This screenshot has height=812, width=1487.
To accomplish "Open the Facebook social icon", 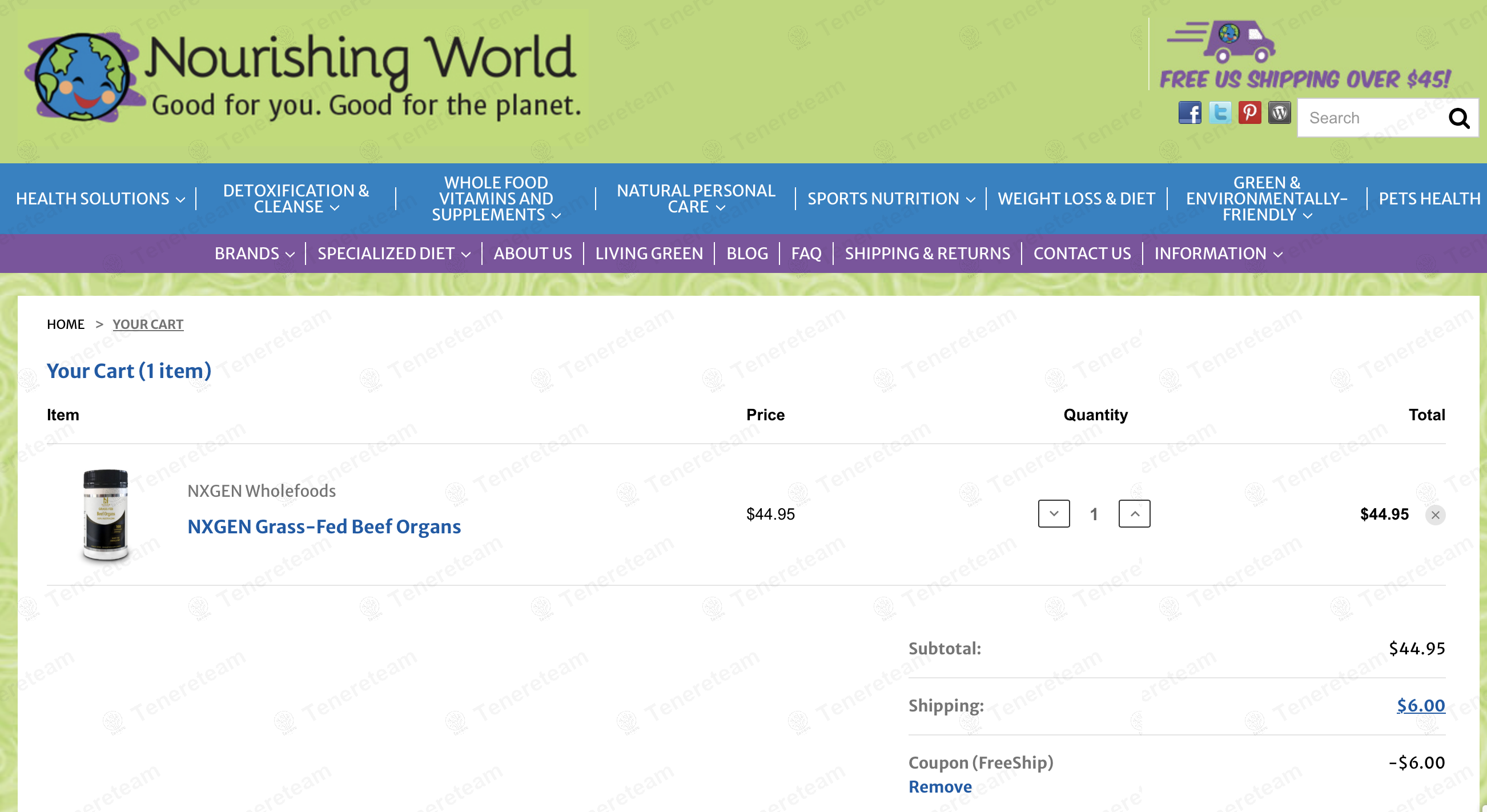I will coord(1189,112).
